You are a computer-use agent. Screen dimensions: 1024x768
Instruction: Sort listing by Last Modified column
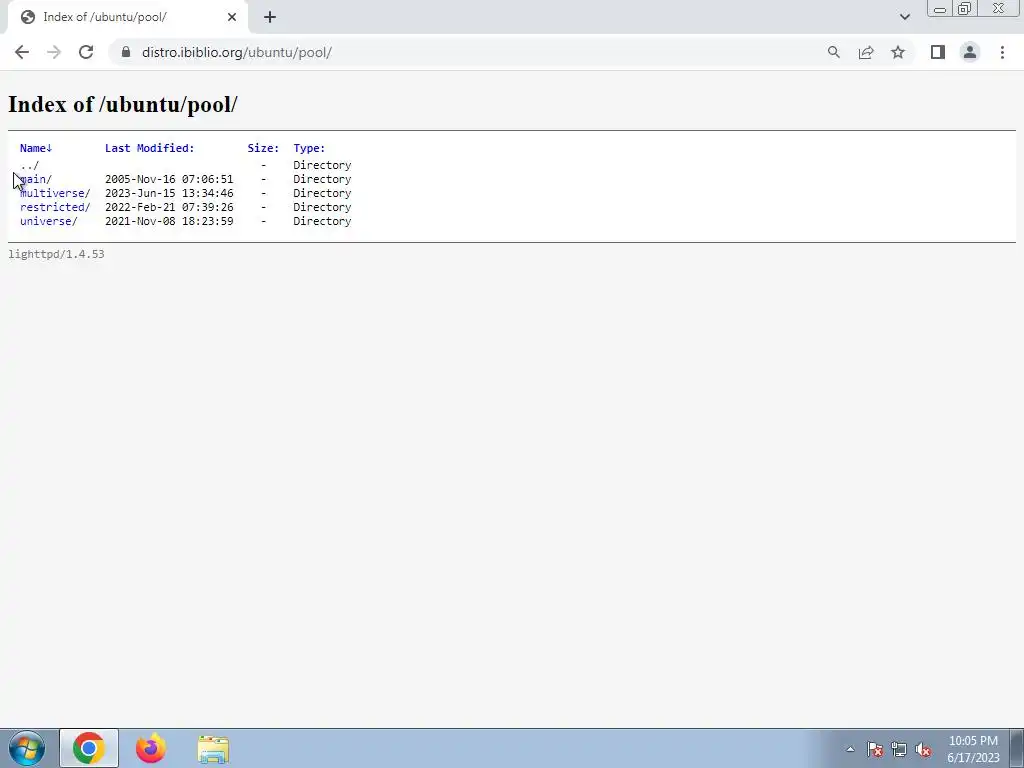pyautogui.click(x=150, y=148)
